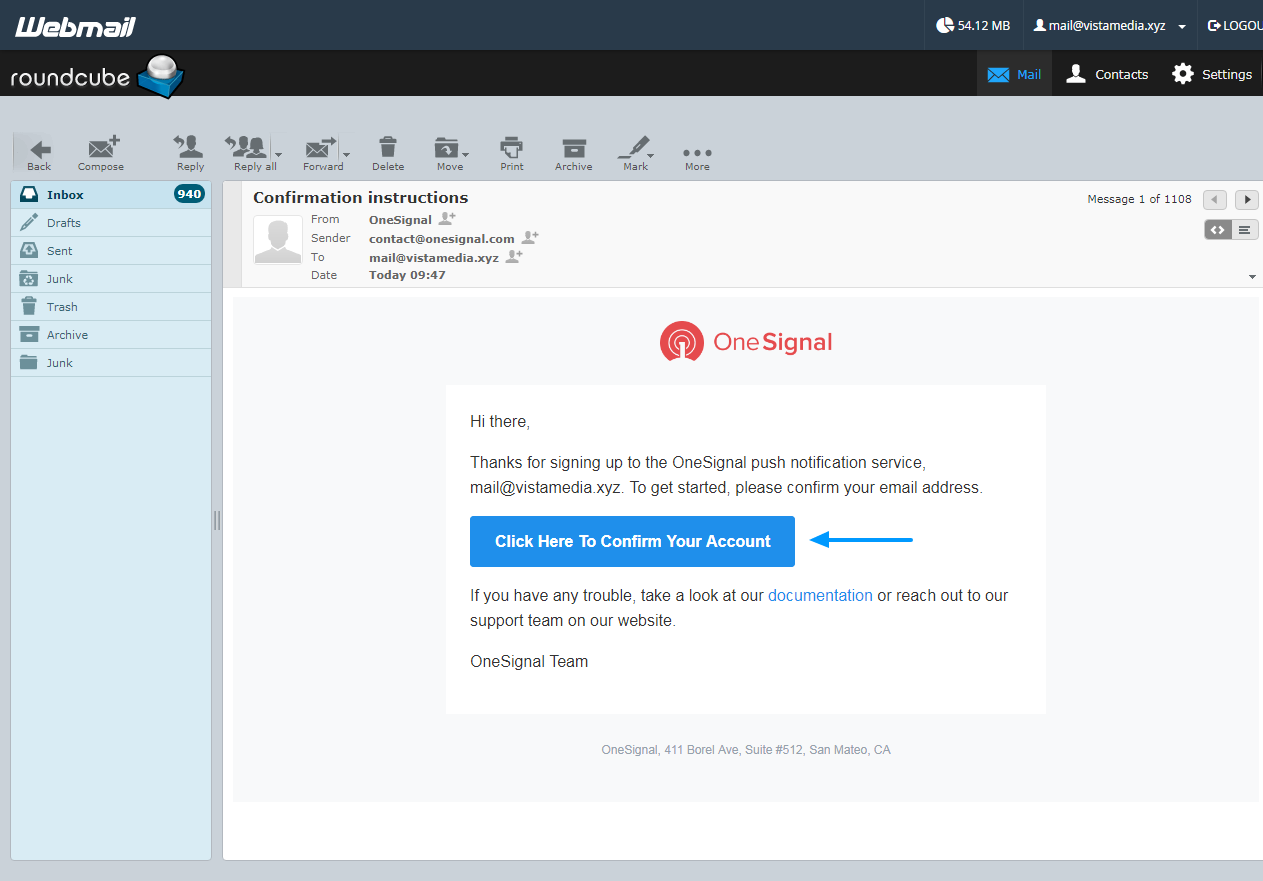Open the mail@vistamedia.xyz account dropdown
This screenshot has width=1263, height=881.
pyautogui.click(x=1110, y=26)
